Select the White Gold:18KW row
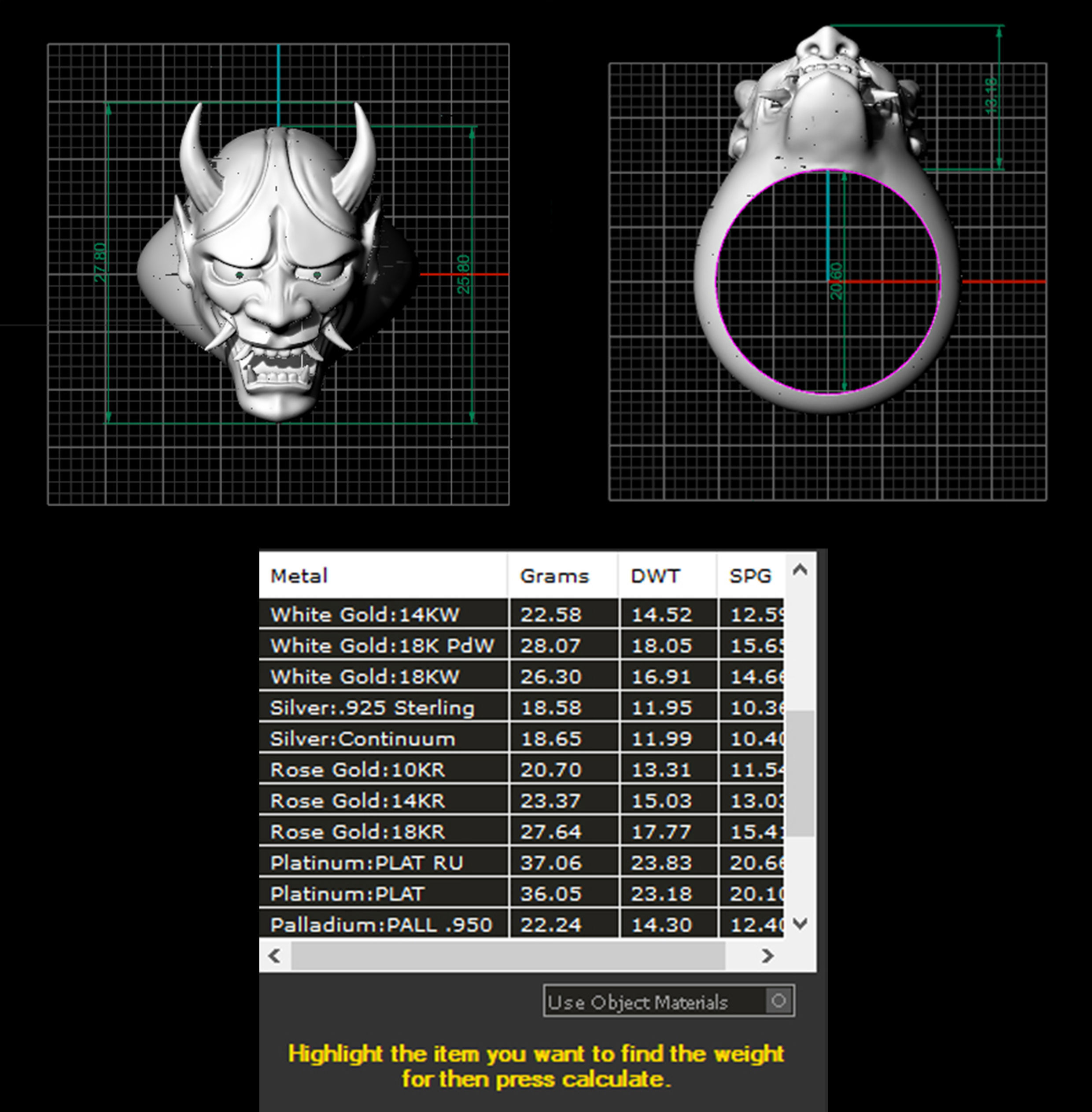The height and width of the screenshot is (1112, 1092). (x=522, y=676)
